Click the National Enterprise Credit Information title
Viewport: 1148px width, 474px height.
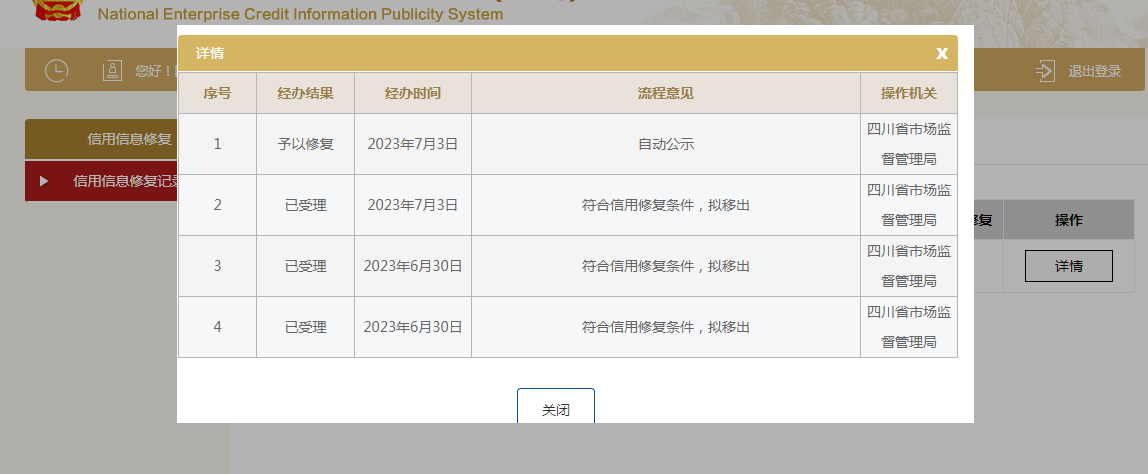(300, 15)
